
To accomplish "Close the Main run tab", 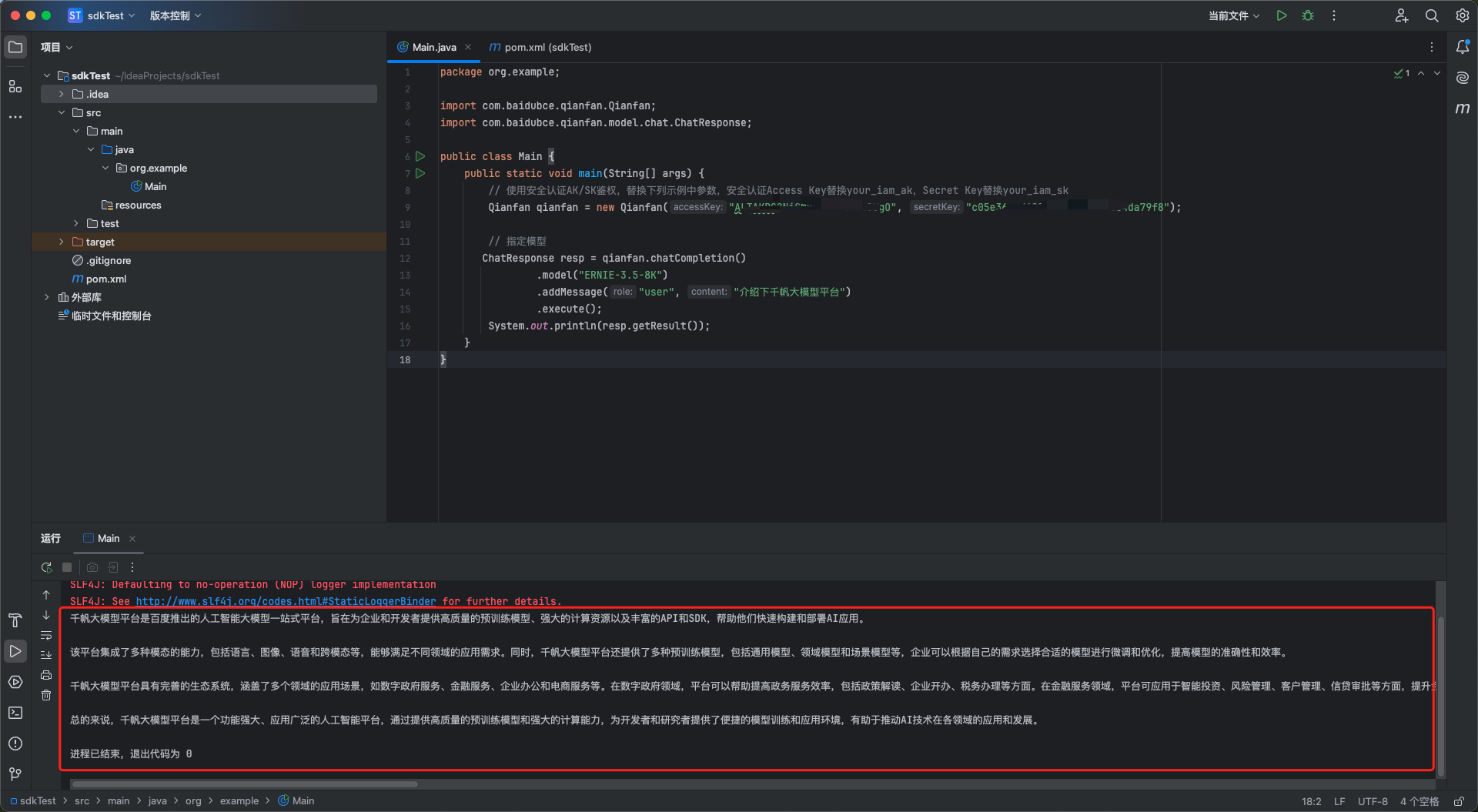I will click(x=132, y=539).
